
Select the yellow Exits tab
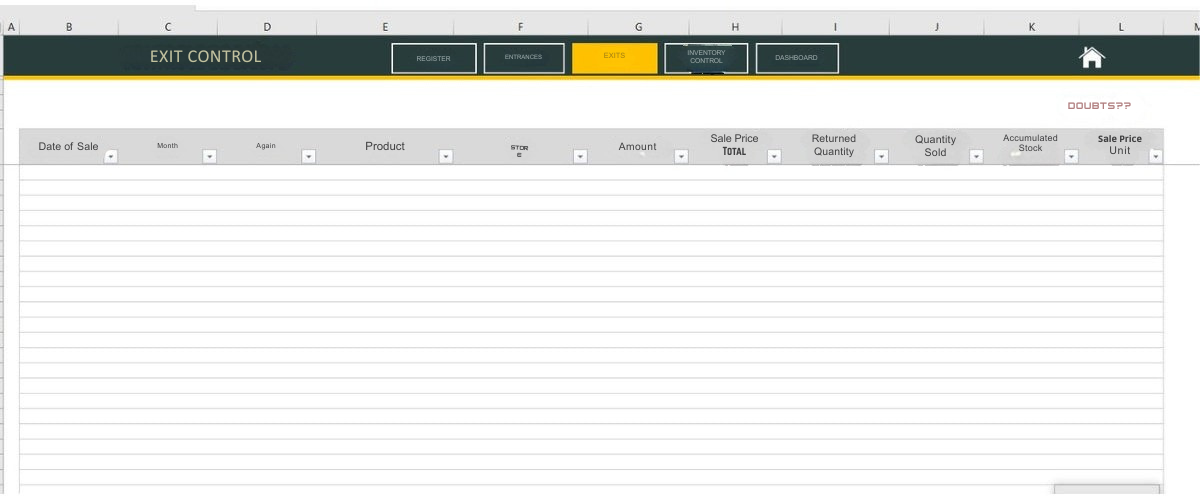point(614,58)
